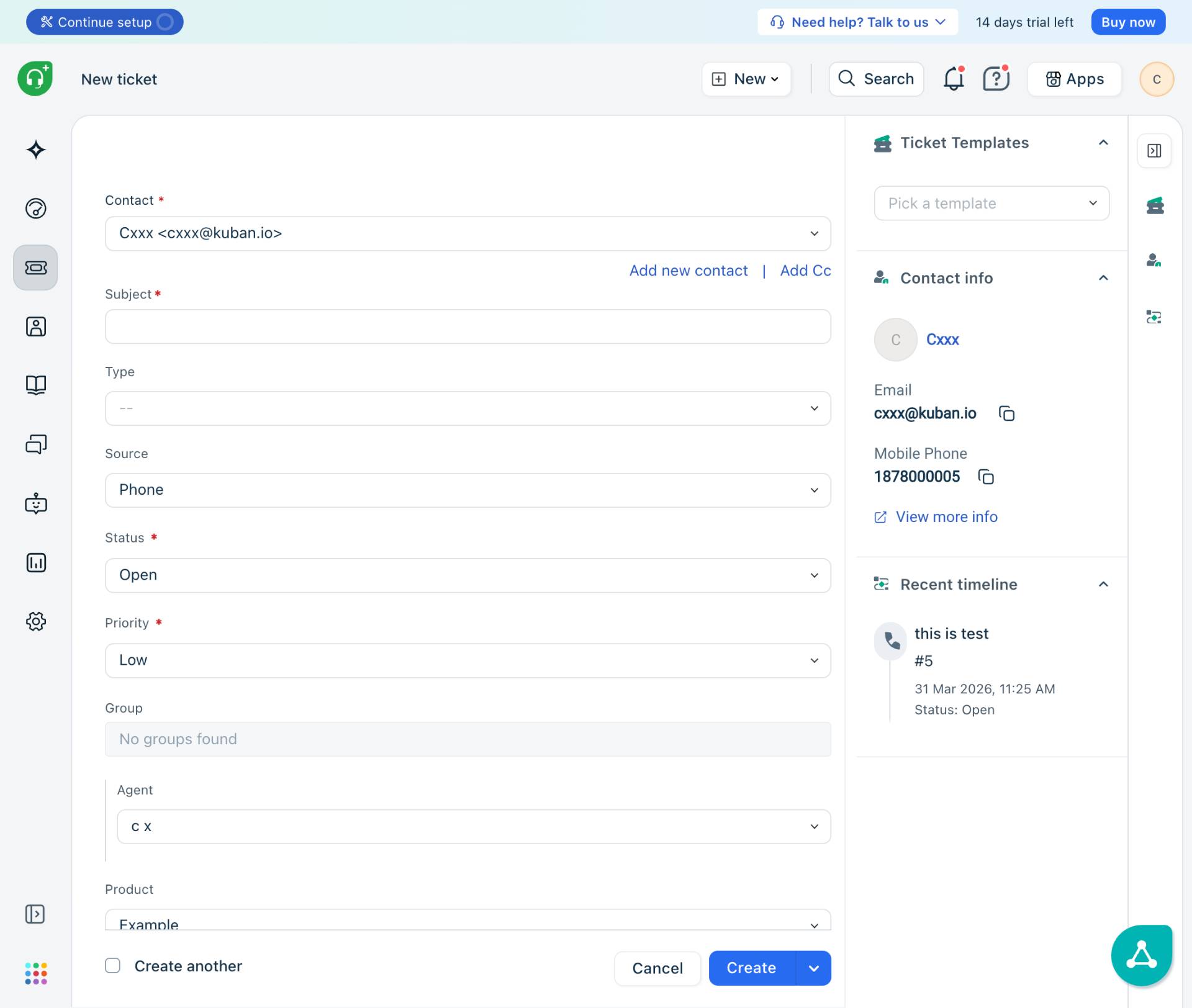Open the Knowledge base book icon

[x=35, y=385]
